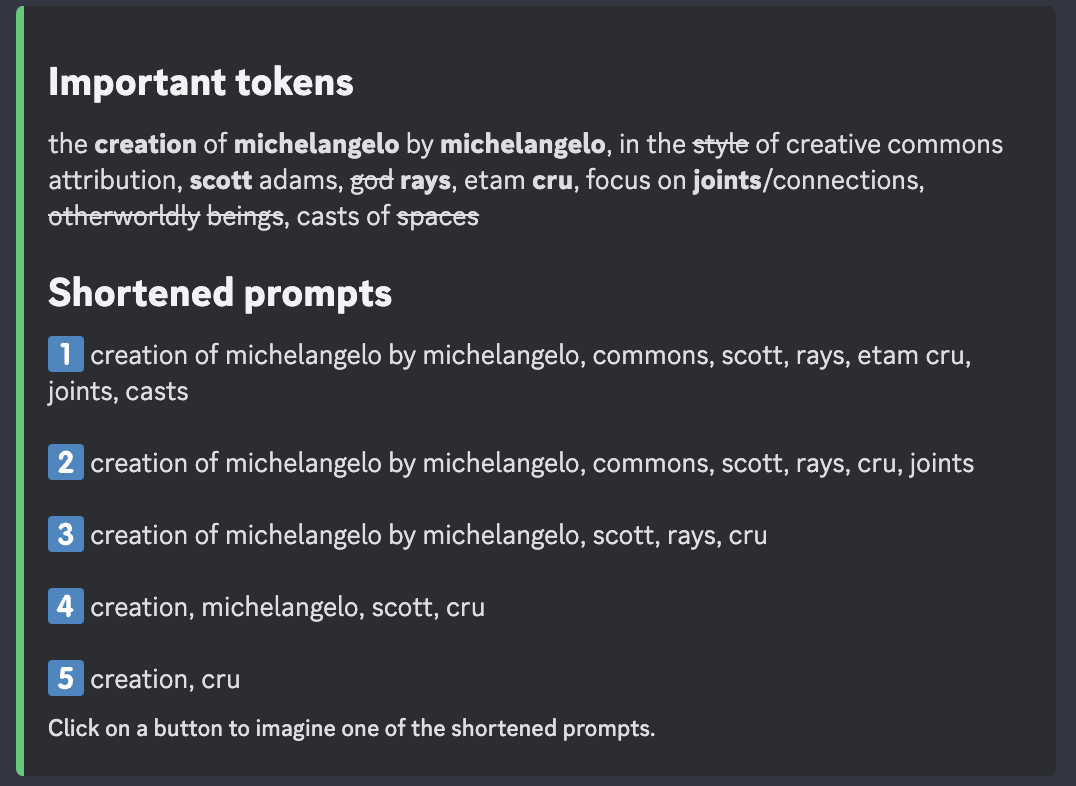Click the bold word "creation" in Important tokens
This screenshot has width=1076, height=786.
click(x=146, y=144)
